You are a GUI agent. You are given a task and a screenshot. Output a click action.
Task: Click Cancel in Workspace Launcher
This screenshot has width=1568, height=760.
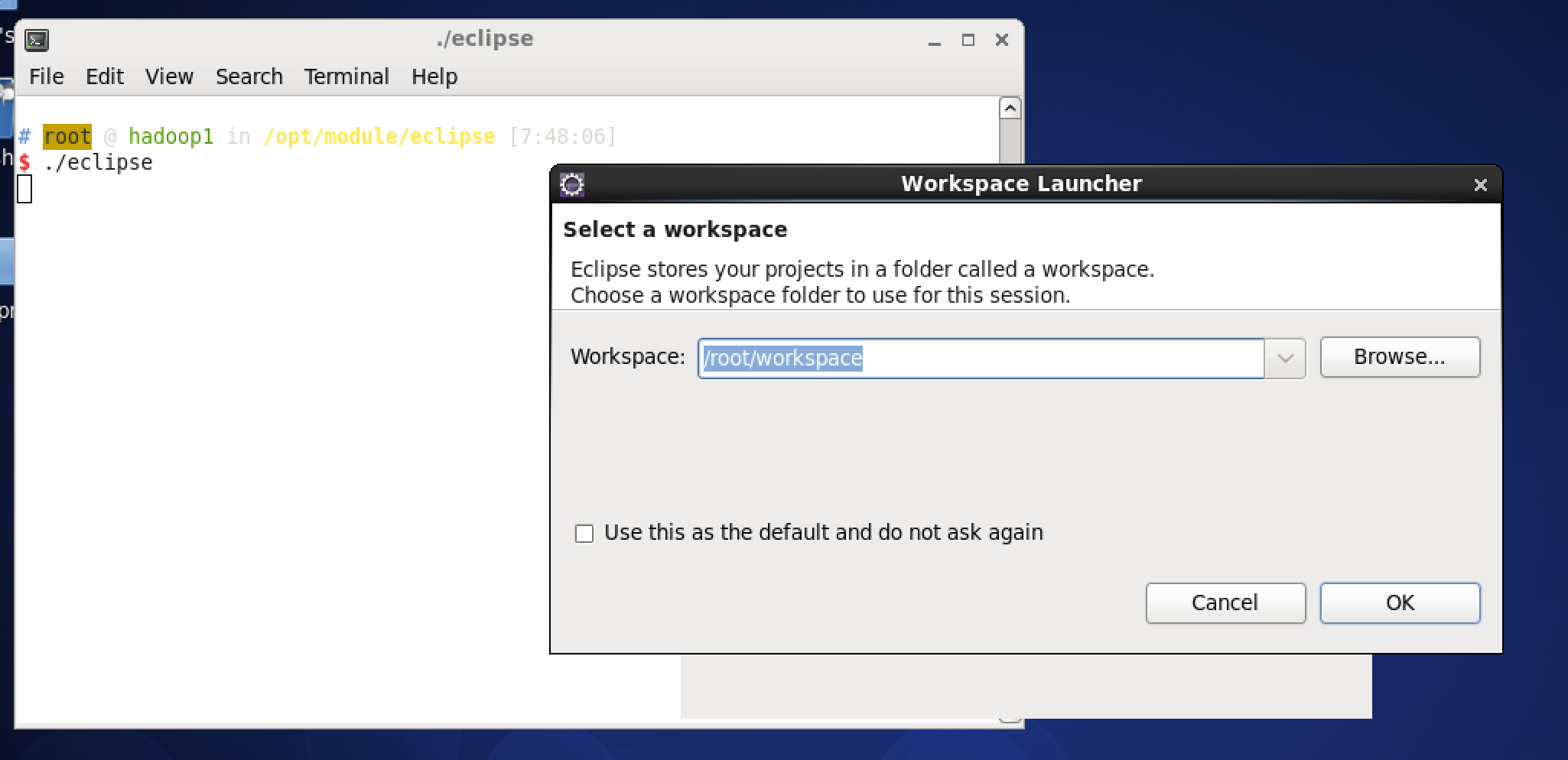(1225, 603)
